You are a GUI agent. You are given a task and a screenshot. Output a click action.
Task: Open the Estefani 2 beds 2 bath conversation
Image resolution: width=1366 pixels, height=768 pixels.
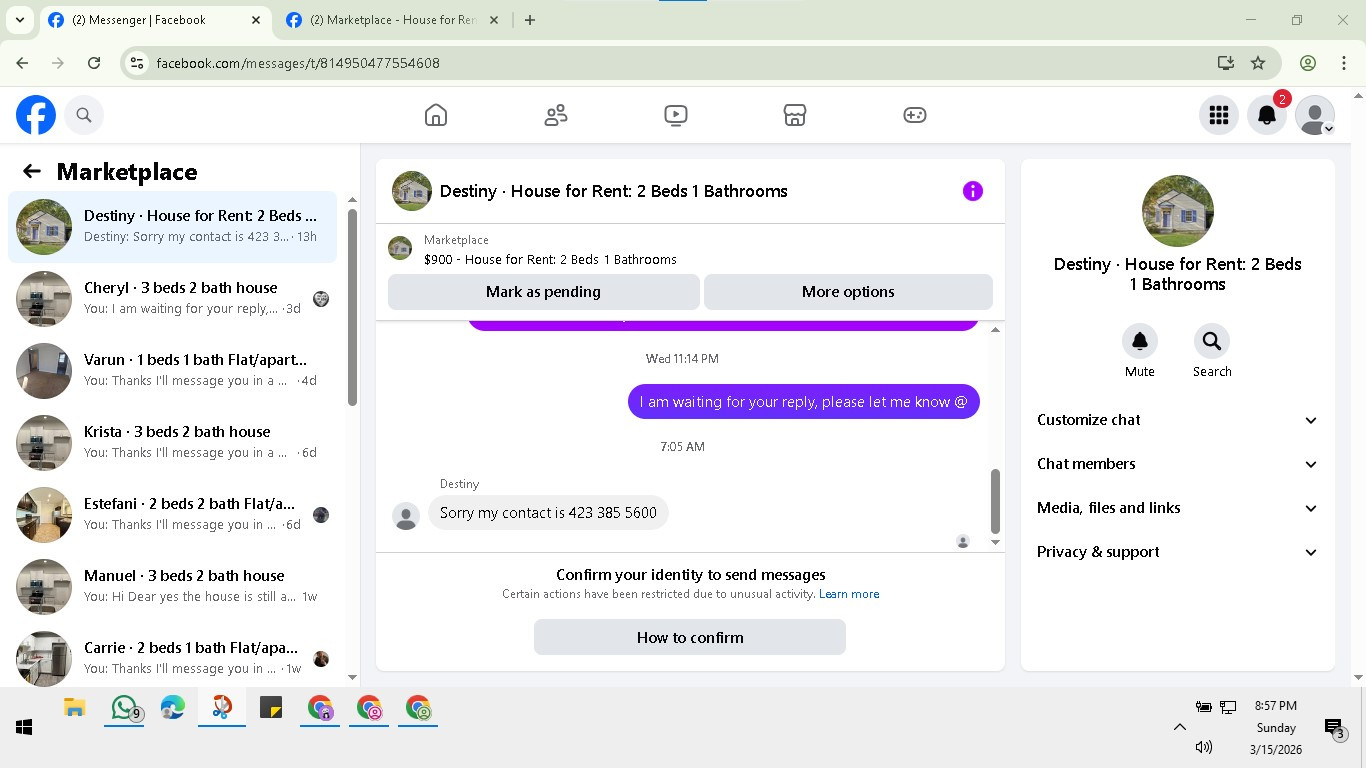click(x=173, y=515)
